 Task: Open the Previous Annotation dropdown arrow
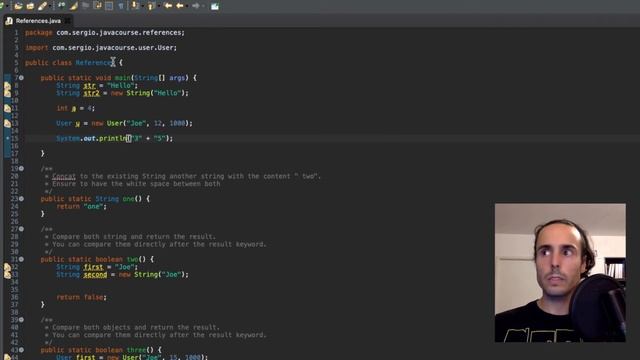point(159,6)
